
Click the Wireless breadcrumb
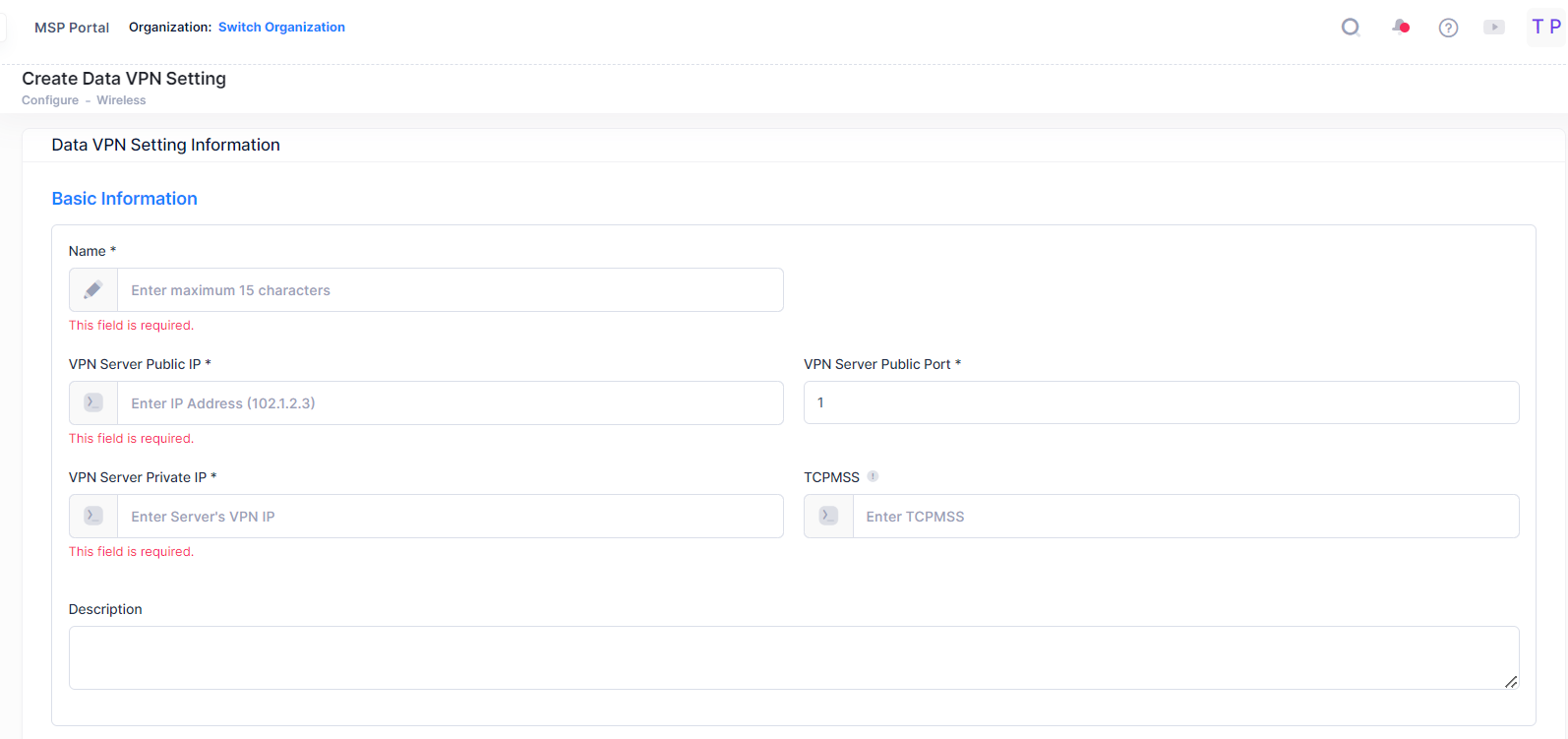pyautogui.click(x=121, y=100)
